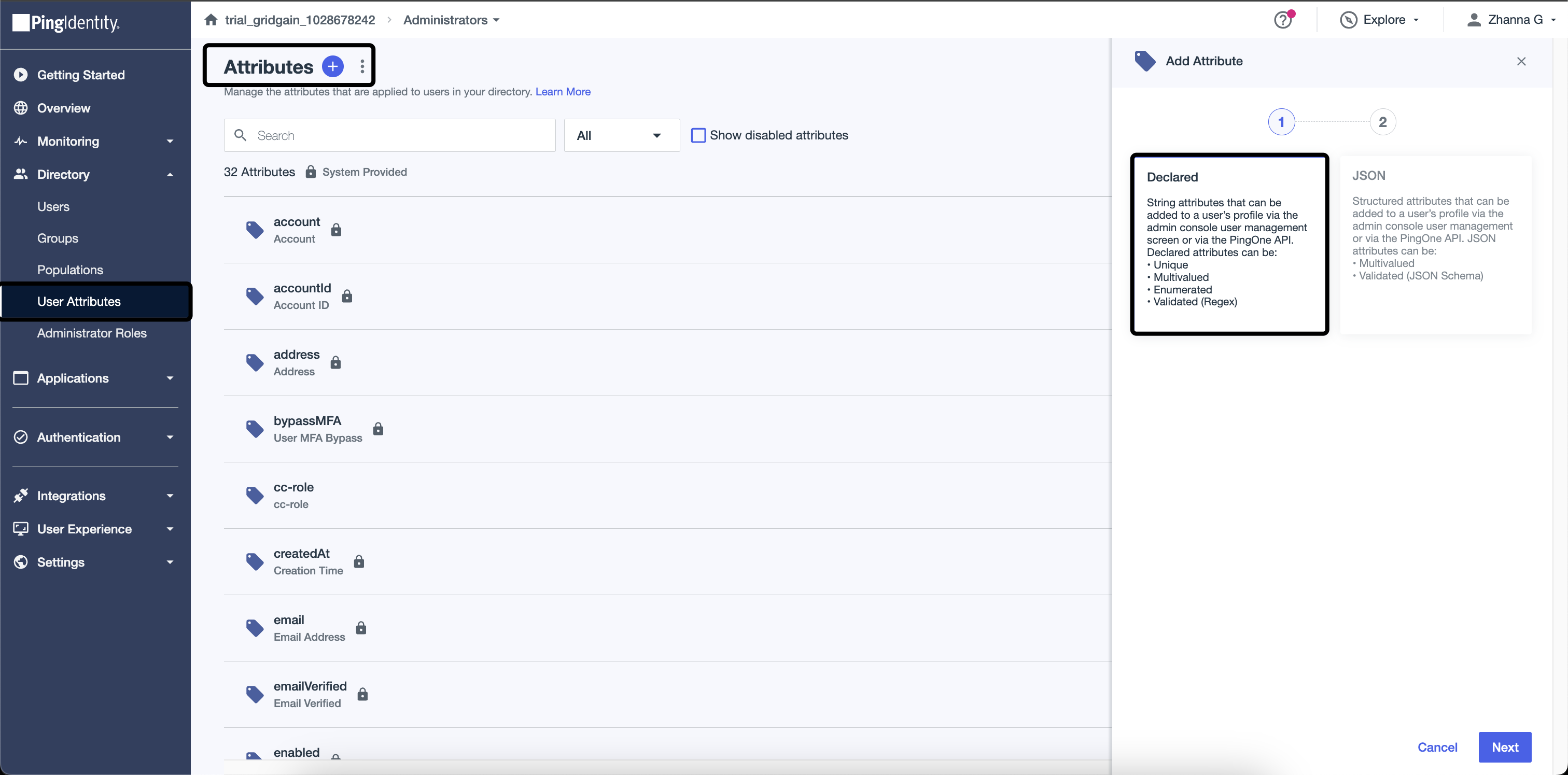Click the tag icon beside account attribute
1568x775 pixels.
(x=255, y=230)
